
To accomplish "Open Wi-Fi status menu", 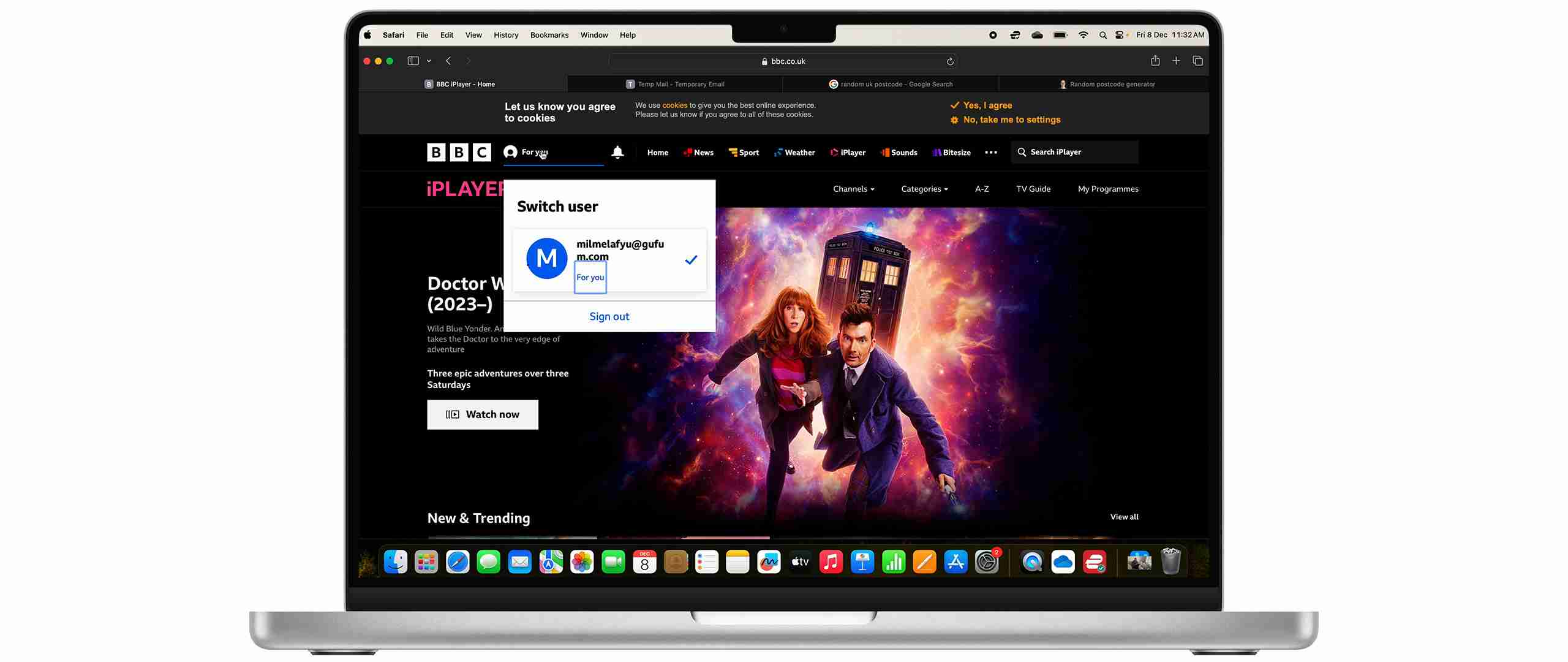I will point(1083,35).
